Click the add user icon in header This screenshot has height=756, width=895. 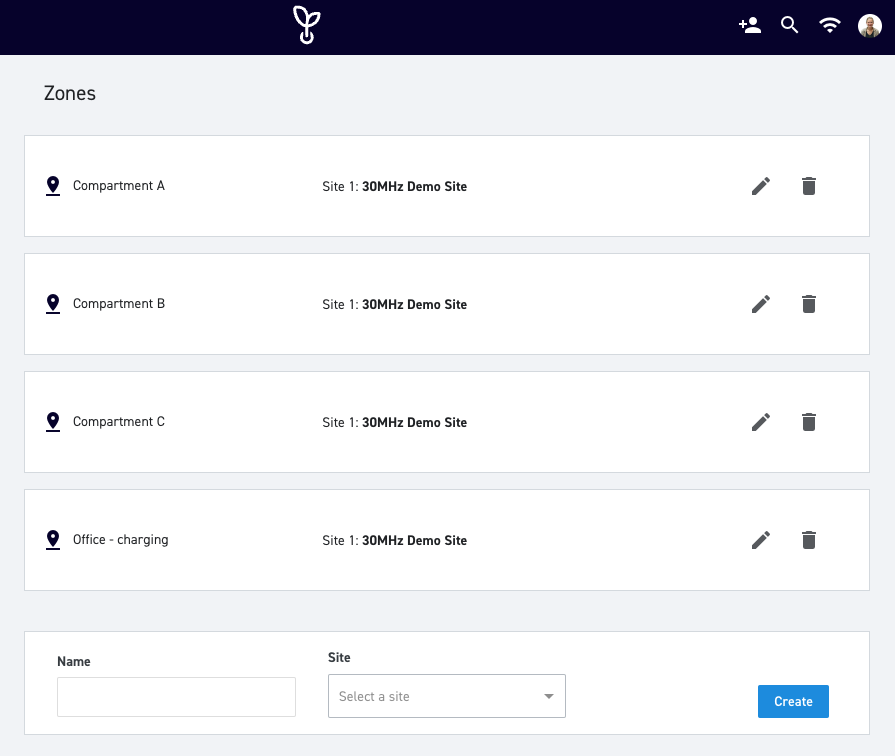click(749, 25)
